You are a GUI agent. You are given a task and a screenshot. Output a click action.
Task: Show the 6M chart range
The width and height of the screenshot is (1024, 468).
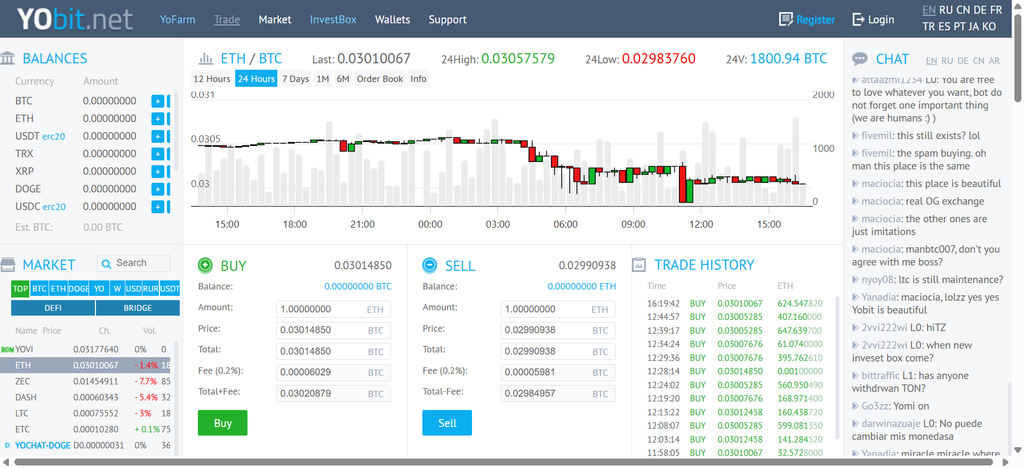coord(343,79)
